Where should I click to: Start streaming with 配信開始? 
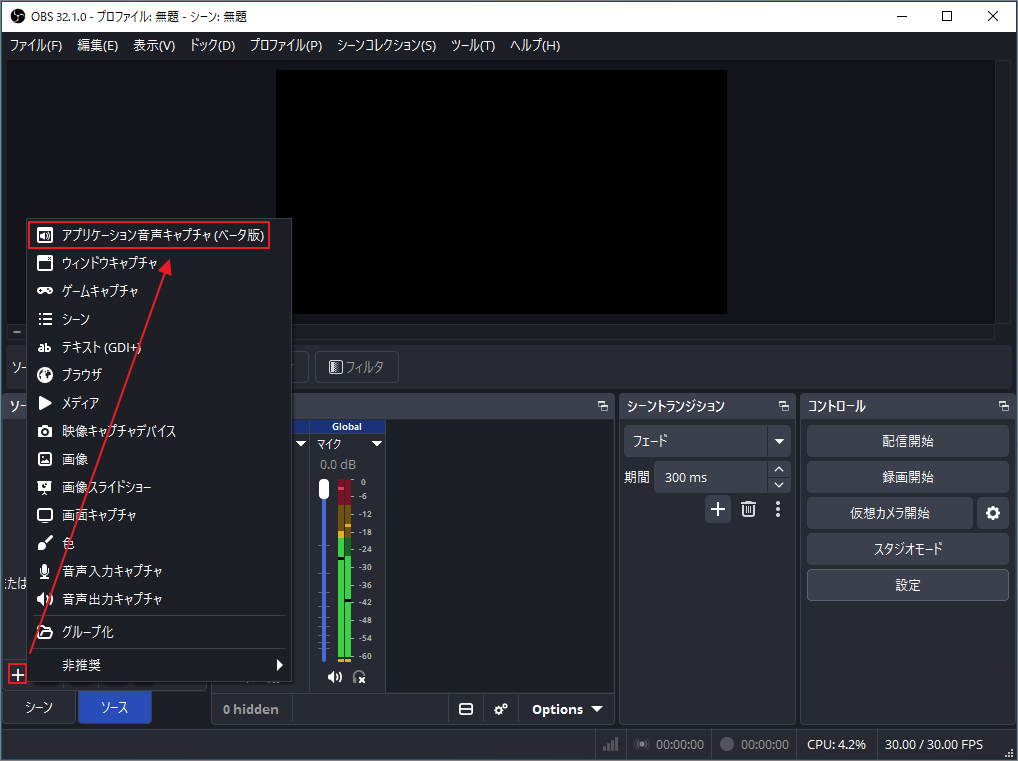pos(908,442)
